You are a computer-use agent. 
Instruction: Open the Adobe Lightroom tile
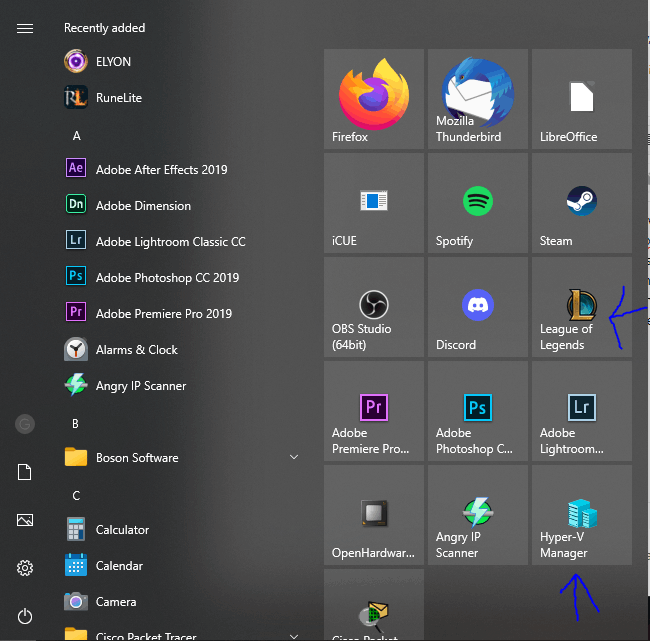(x=582, y=411)
